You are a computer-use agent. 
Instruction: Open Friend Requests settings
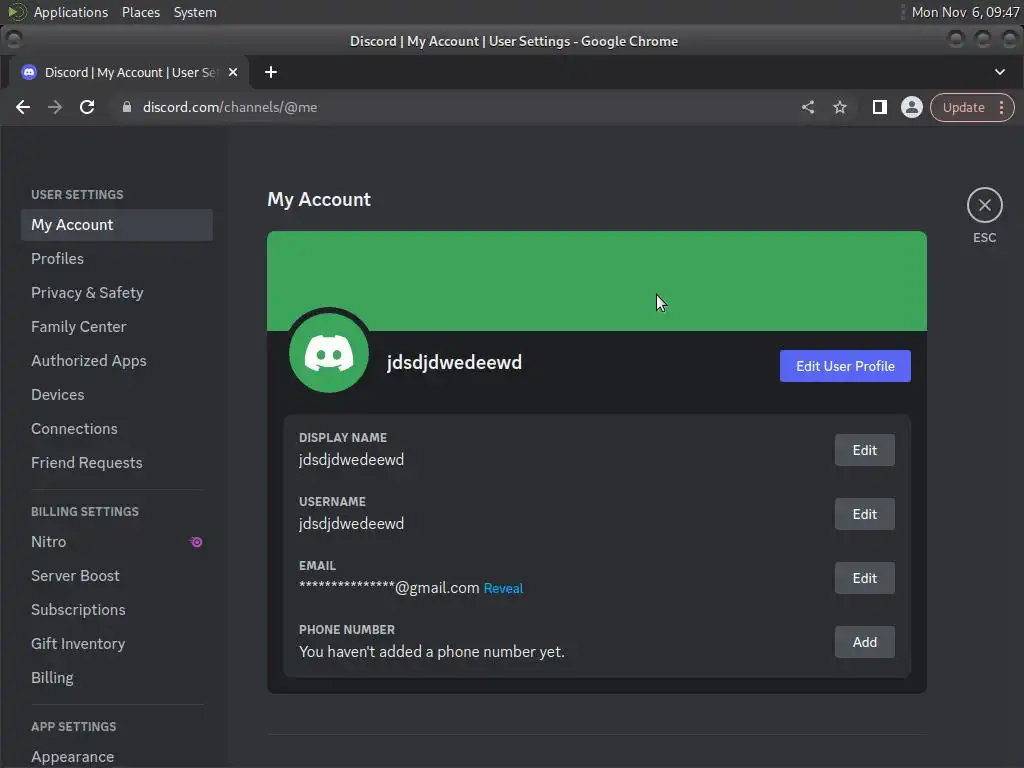point(117,462)
